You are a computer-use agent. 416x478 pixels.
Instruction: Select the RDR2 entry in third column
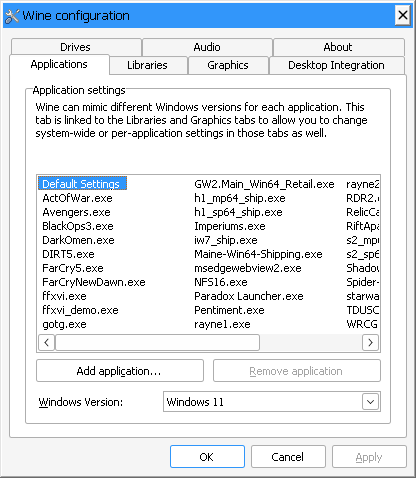pyautogui.click(x=363, y=198)
